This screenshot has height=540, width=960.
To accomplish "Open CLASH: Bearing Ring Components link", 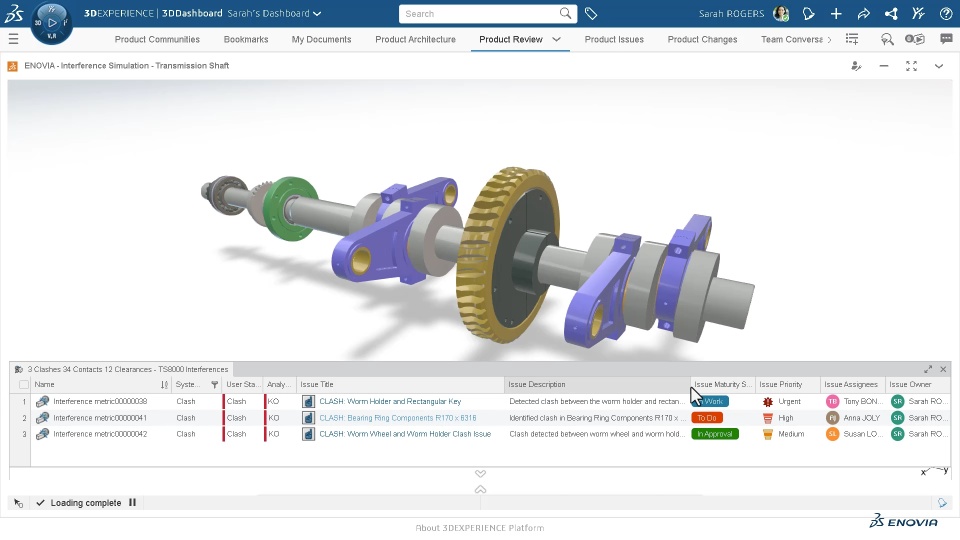I will click(397, 418).
